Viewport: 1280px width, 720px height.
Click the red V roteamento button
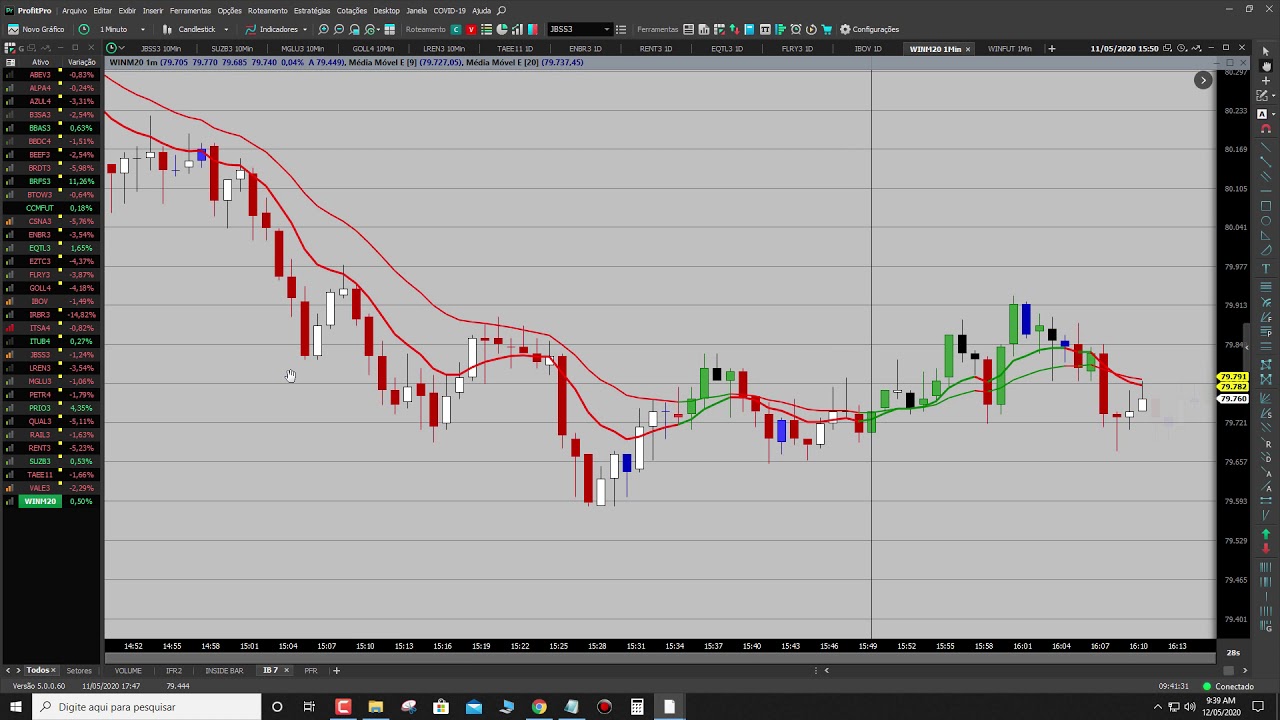471,29
